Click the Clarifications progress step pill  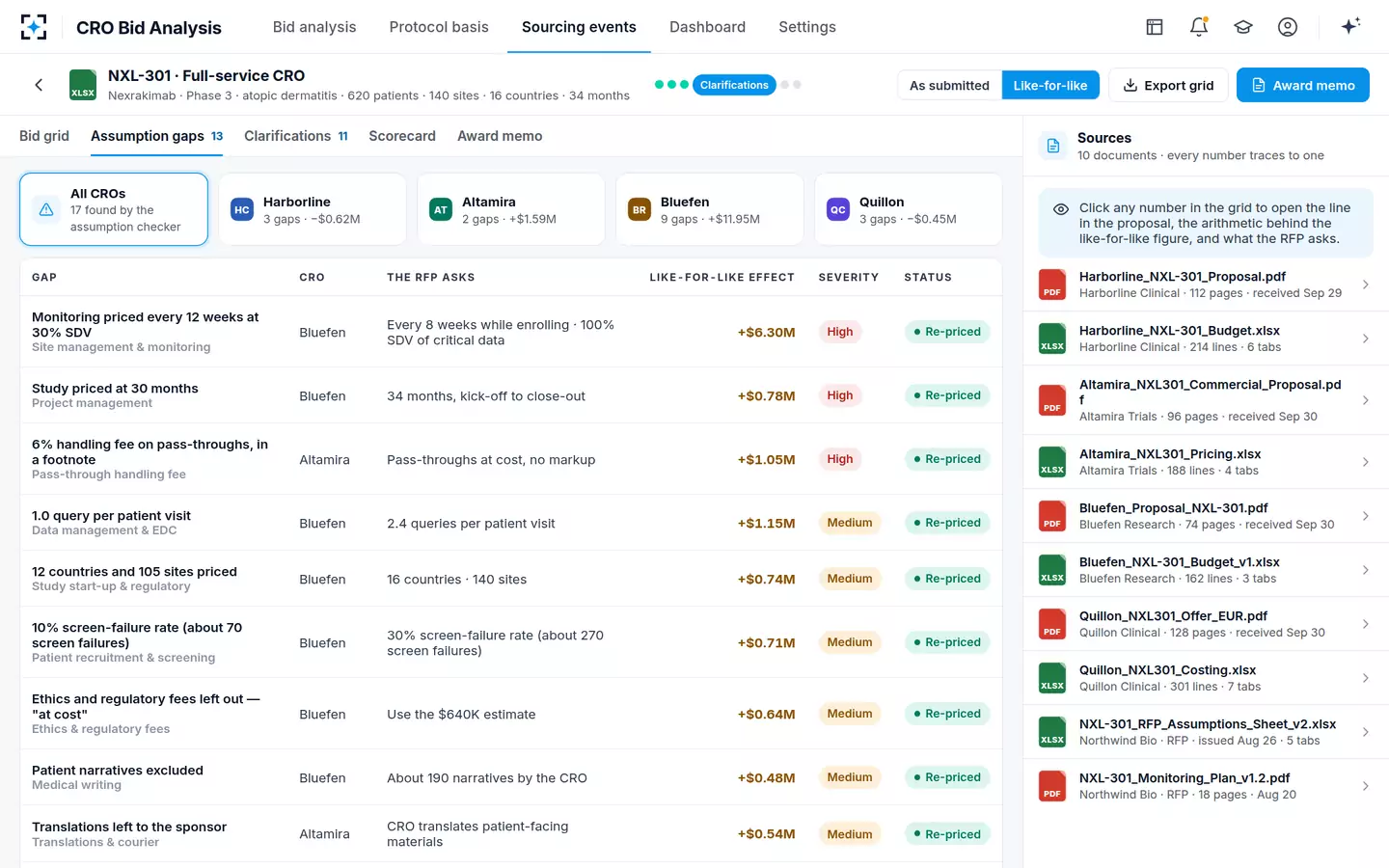[734, 85]
